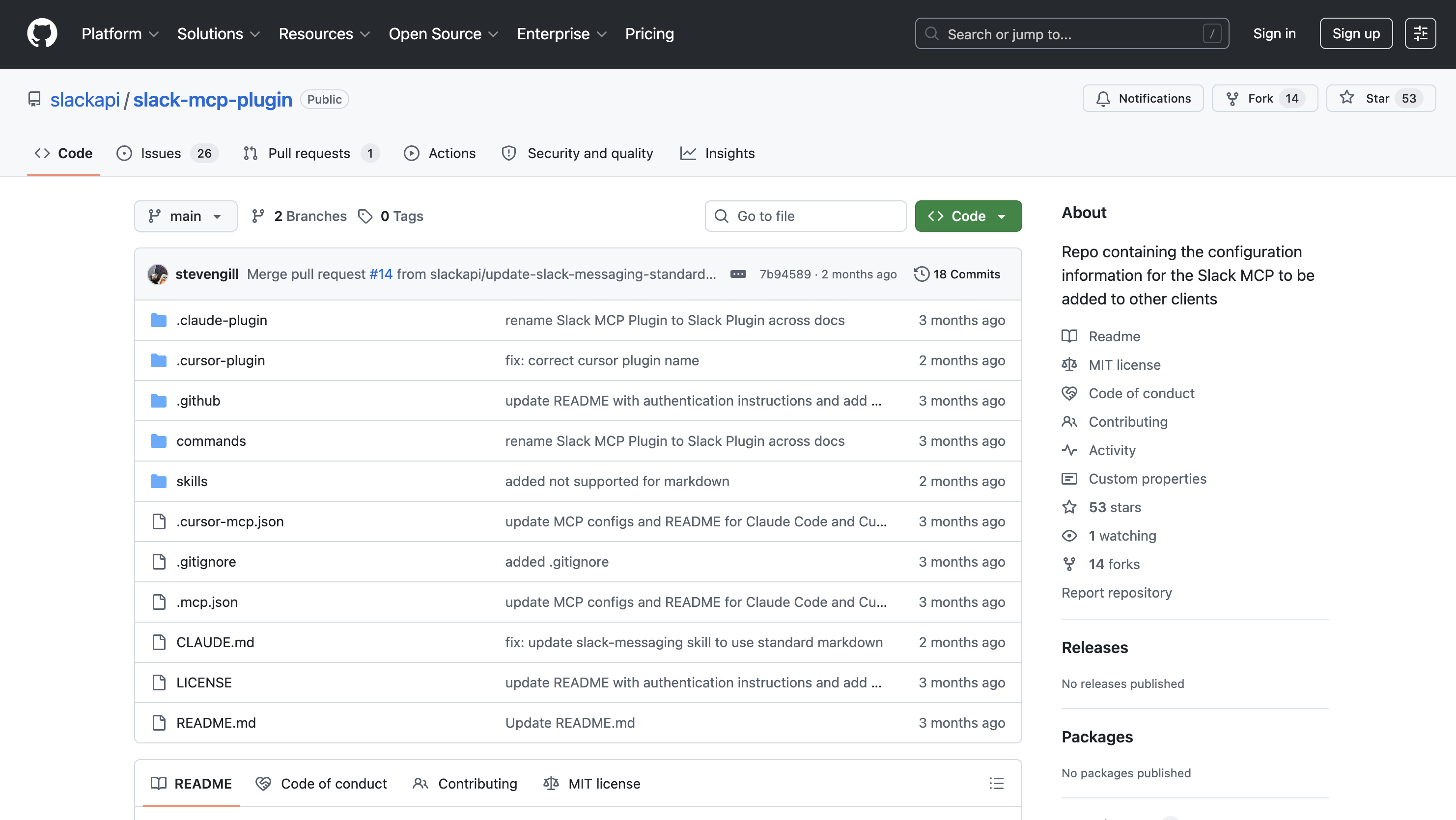The height and width of the screenshot is (820, 1456).
Task: Select the README tab below file list
Action: click(192, 783)
